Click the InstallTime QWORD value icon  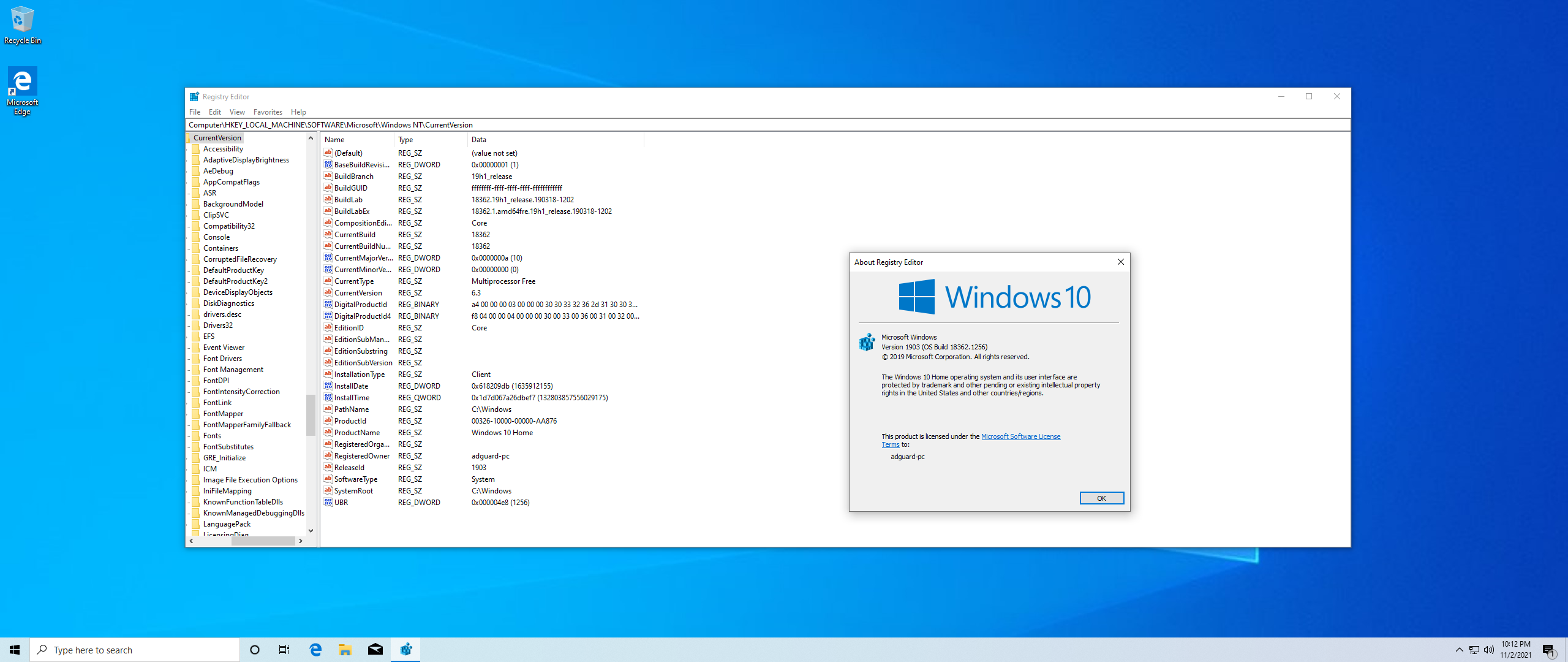point(328,397)
